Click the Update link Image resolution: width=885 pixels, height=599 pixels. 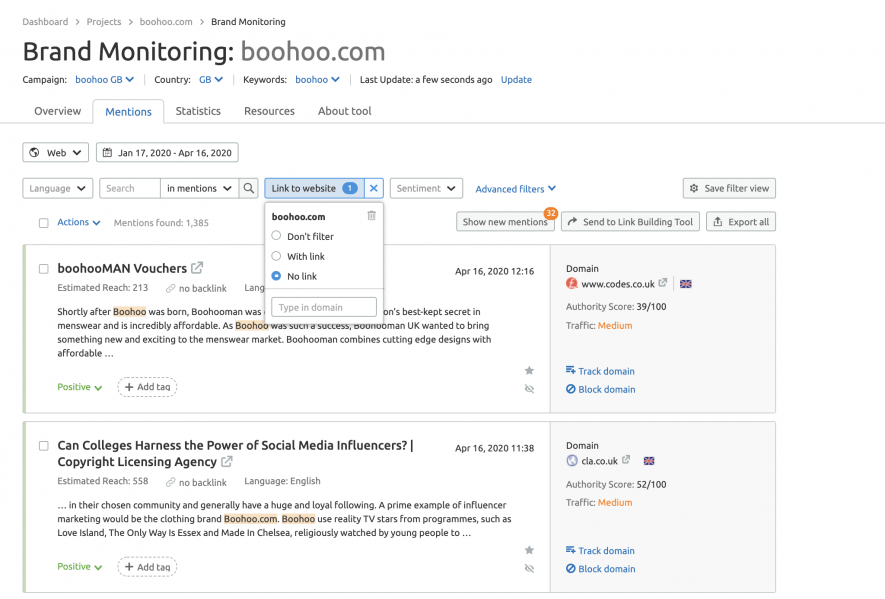pos(516,80)
